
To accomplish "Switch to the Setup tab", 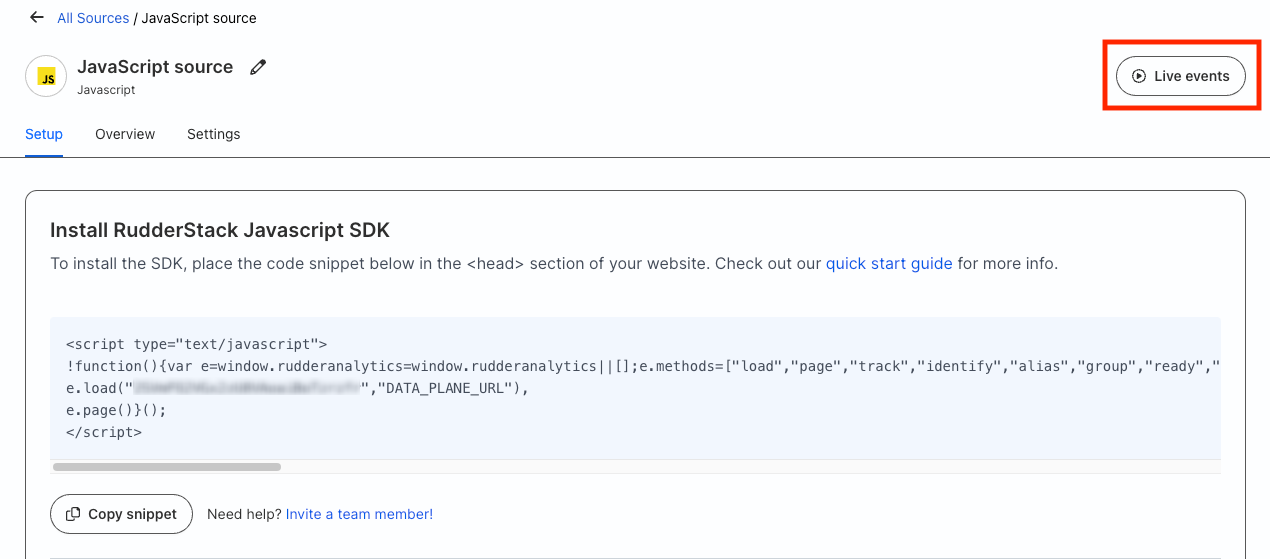I will 44,134.
